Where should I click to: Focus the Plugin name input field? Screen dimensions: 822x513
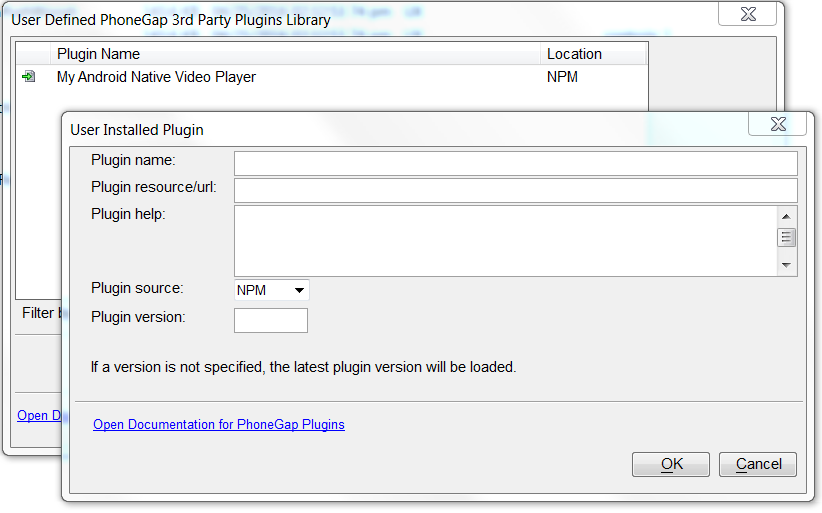coord(516,163)
